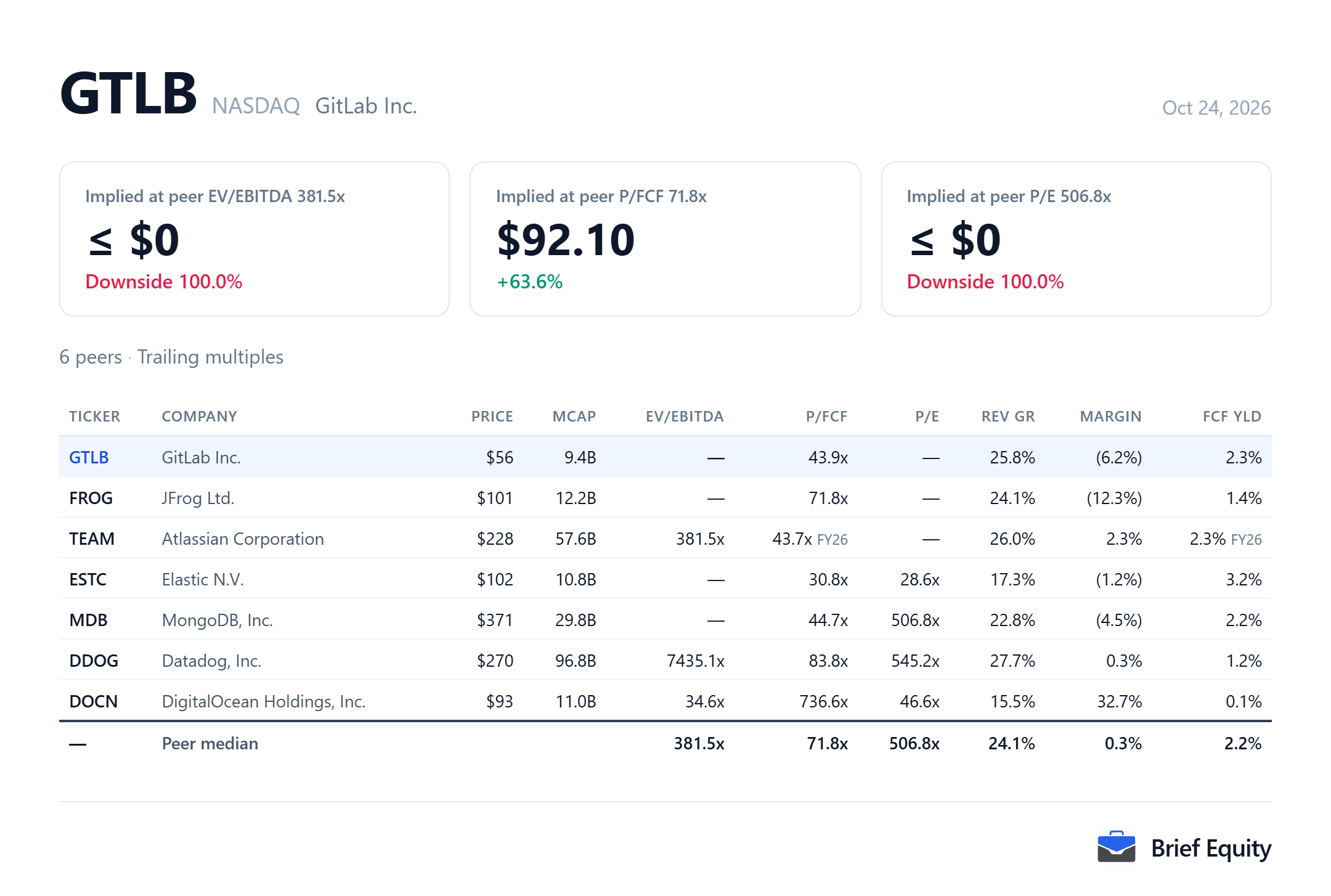Click the MDB ticker row
Screen dimensions: 1331x896
[x=665, y=619]
